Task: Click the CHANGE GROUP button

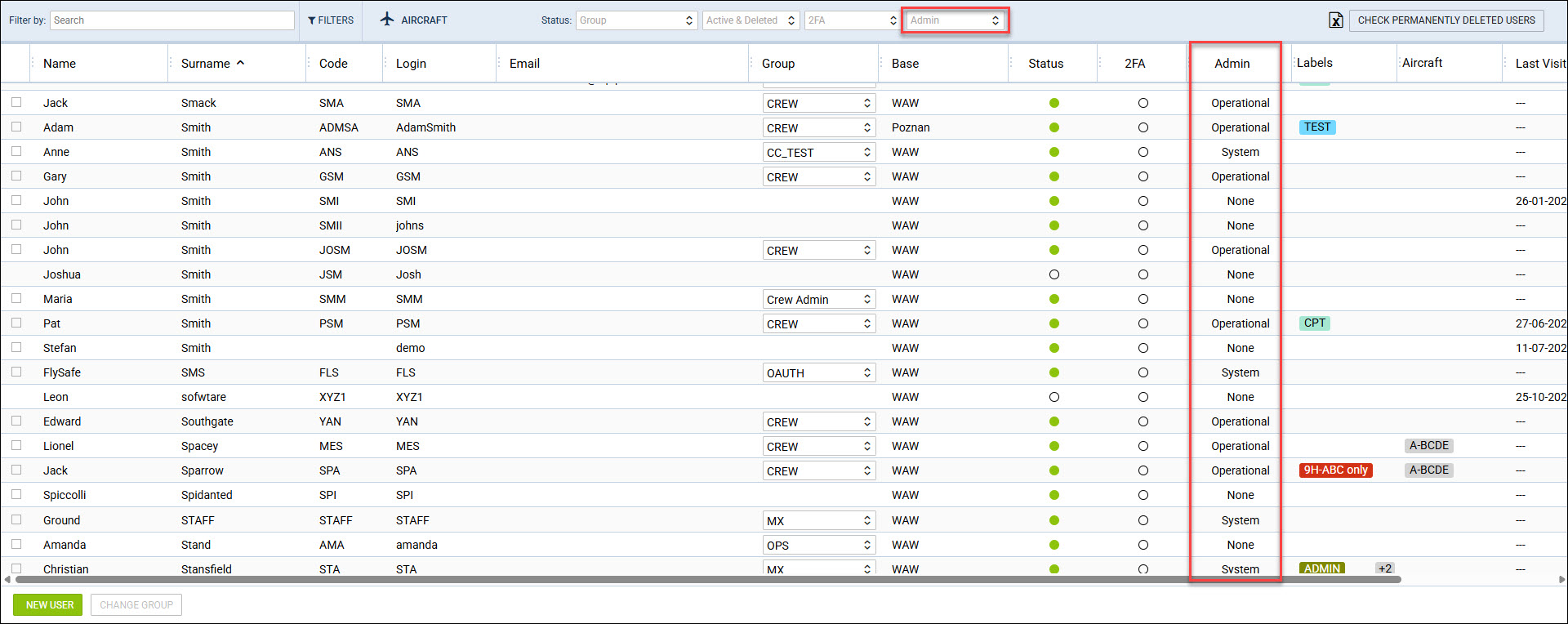Action: pos(136,605)
